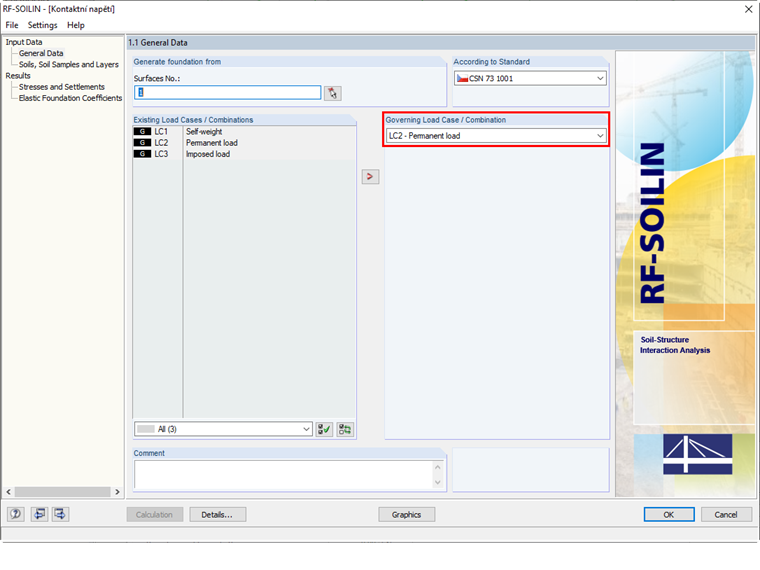Open the Help menu
Viewport: 760px width, 570px height.
(x=76, y=25)
